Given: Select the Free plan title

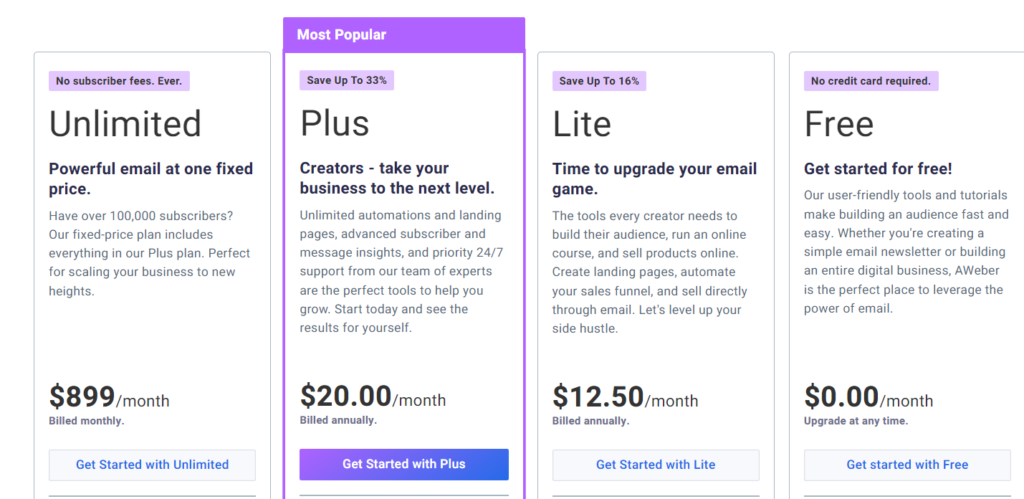Looking at the screenshot, I should (x=839, y=123).
